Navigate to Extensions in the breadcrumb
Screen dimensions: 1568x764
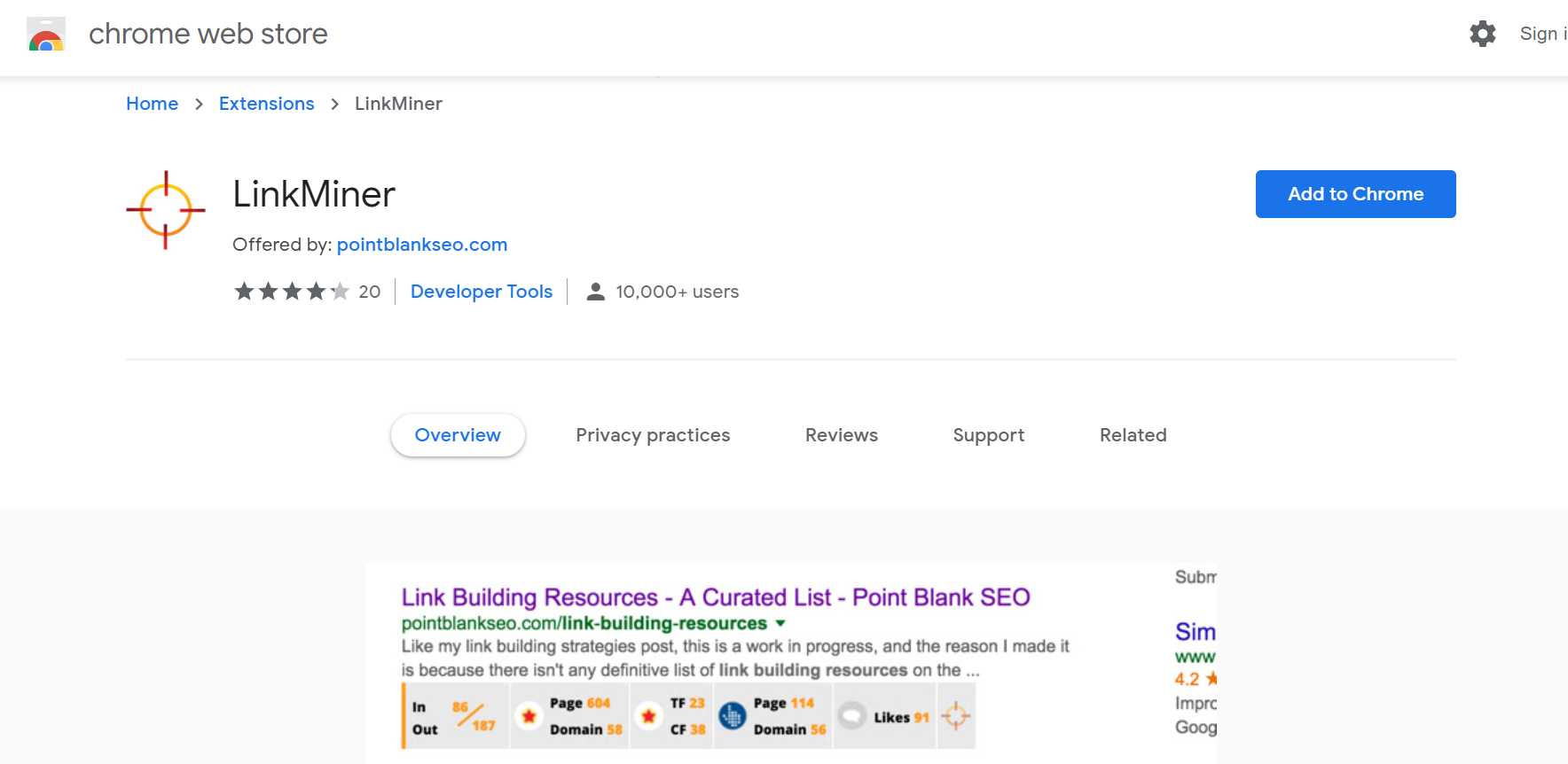tap(266, 104)
